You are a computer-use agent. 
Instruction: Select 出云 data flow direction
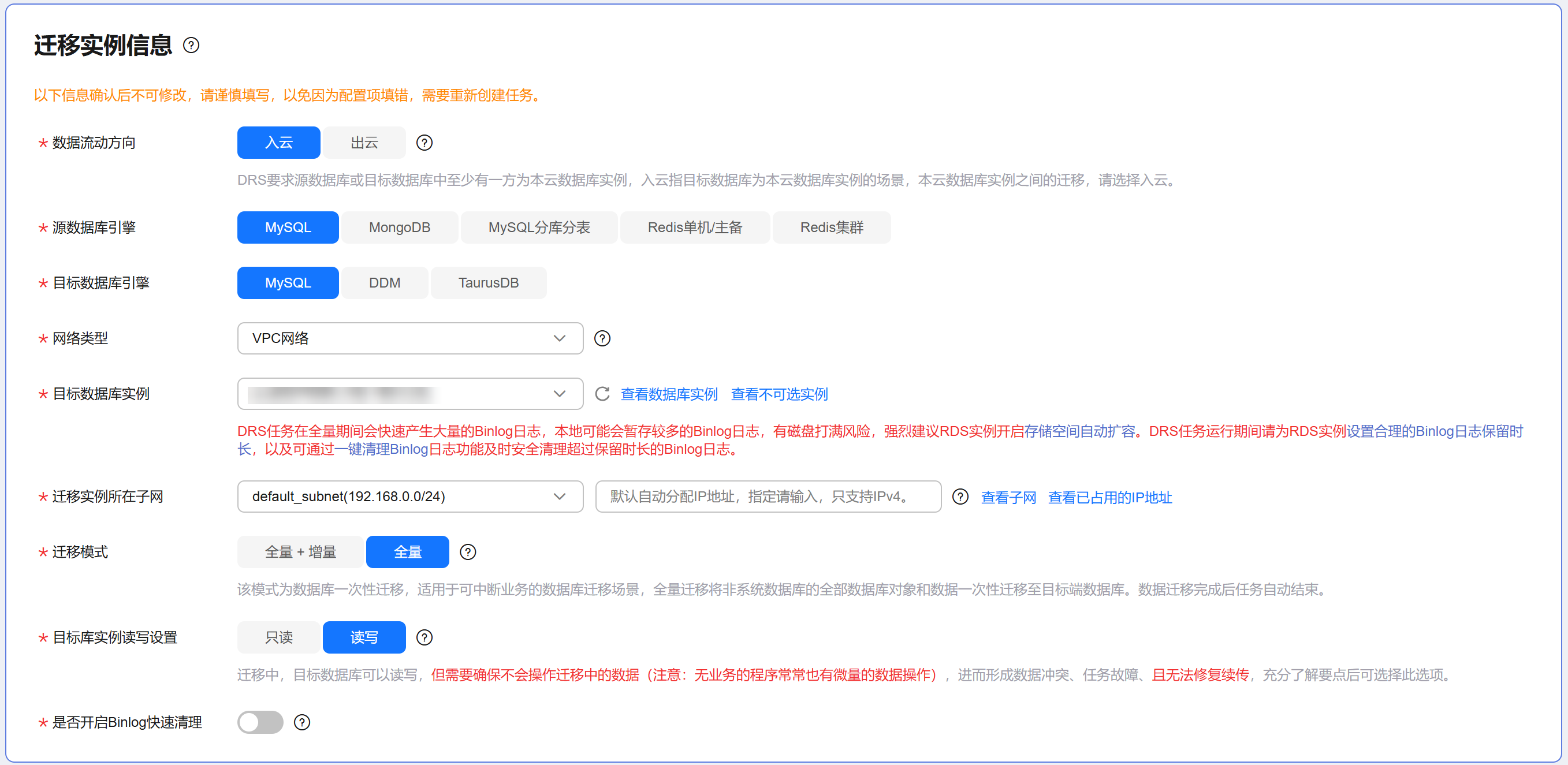coord(364,143)
